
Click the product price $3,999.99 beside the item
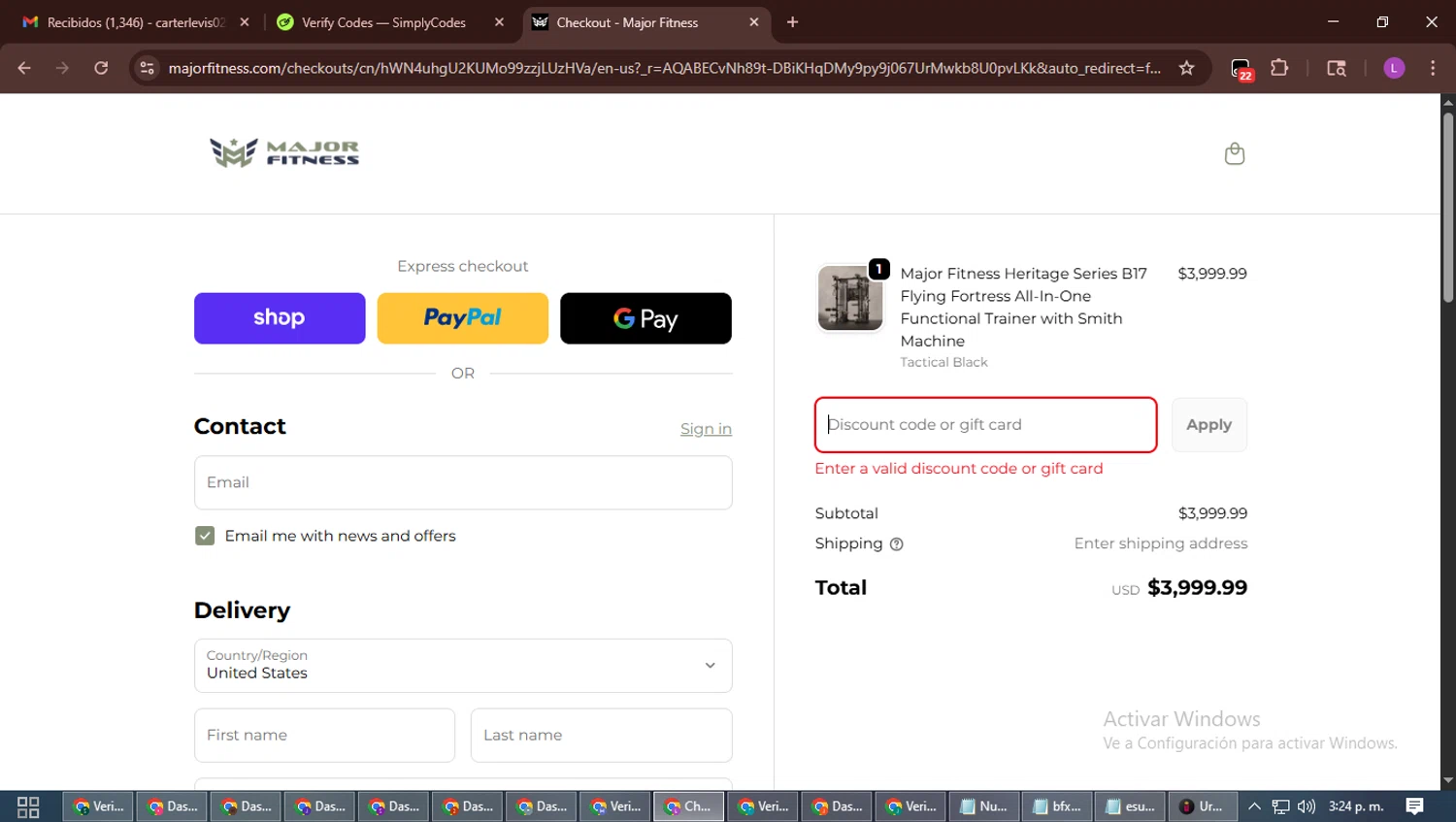point(1212,274)
